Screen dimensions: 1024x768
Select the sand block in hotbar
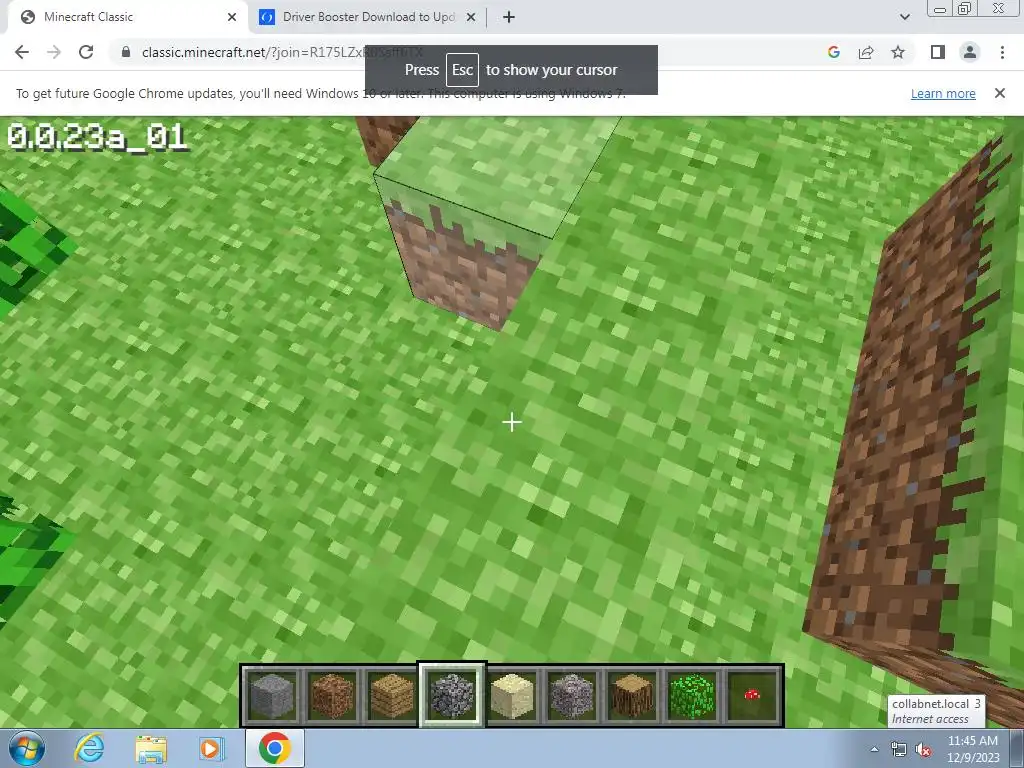tap(512, 696)
